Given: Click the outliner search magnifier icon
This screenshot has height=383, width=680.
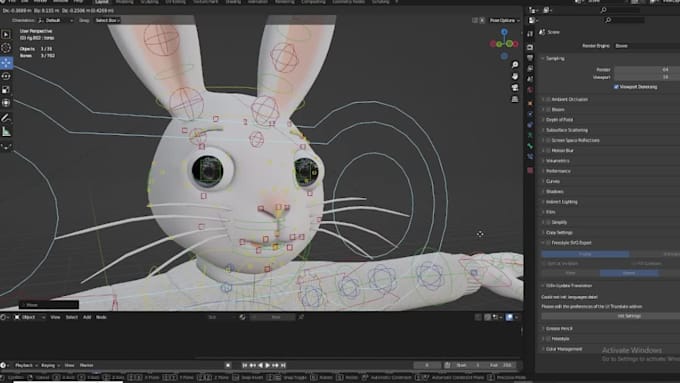Looking at the screenshot, I should point(603,10).
